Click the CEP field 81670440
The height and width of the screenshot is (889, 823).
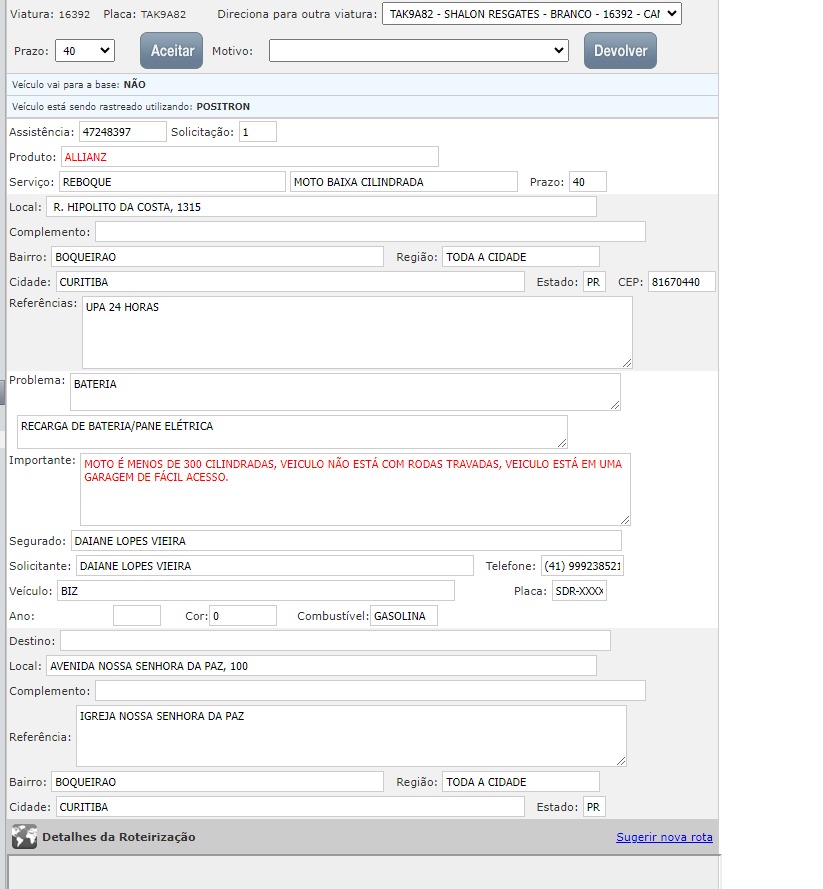pos(682,281)
